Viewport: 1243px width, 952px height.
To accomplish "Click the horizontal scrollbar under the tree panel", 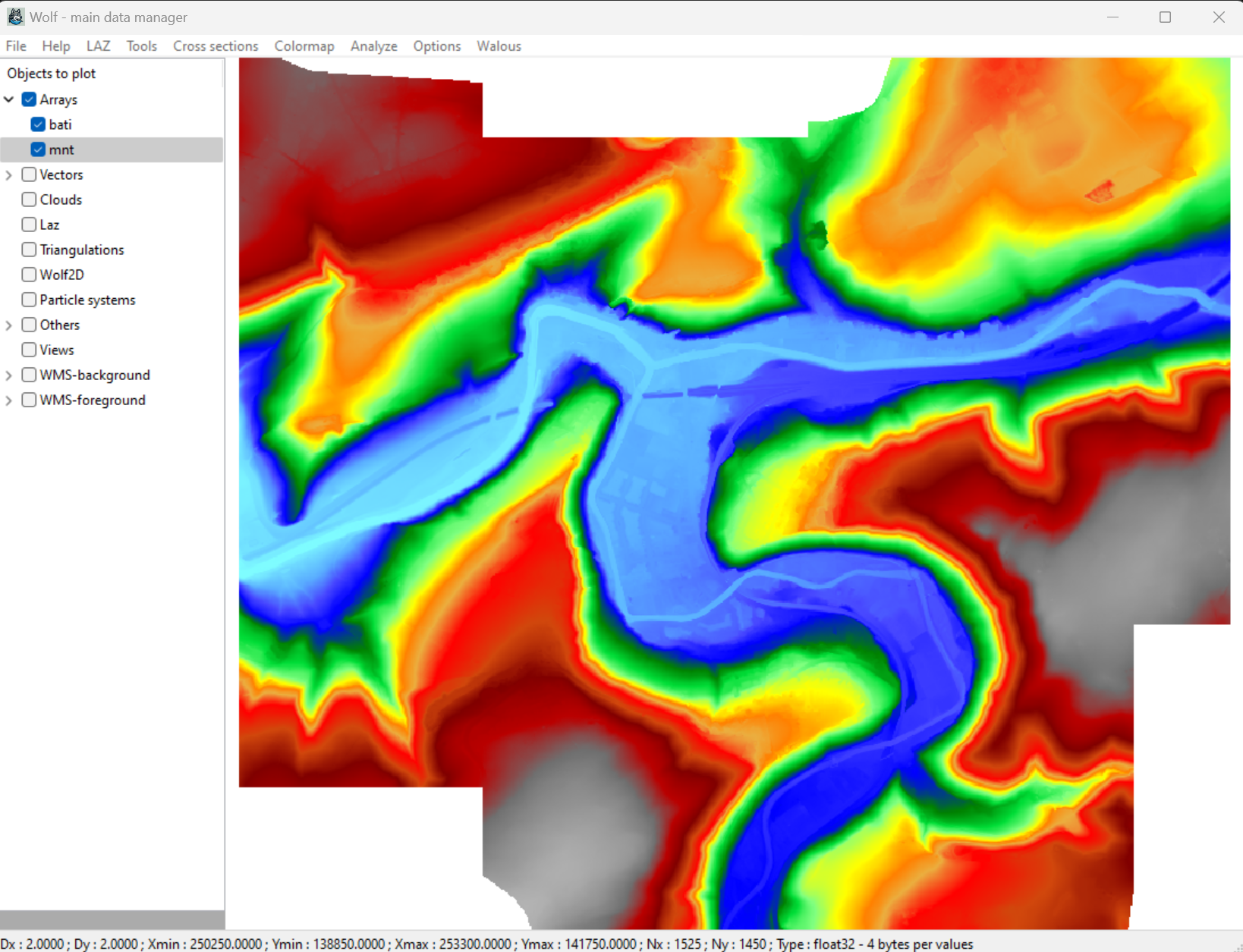I will pos(112,919).
